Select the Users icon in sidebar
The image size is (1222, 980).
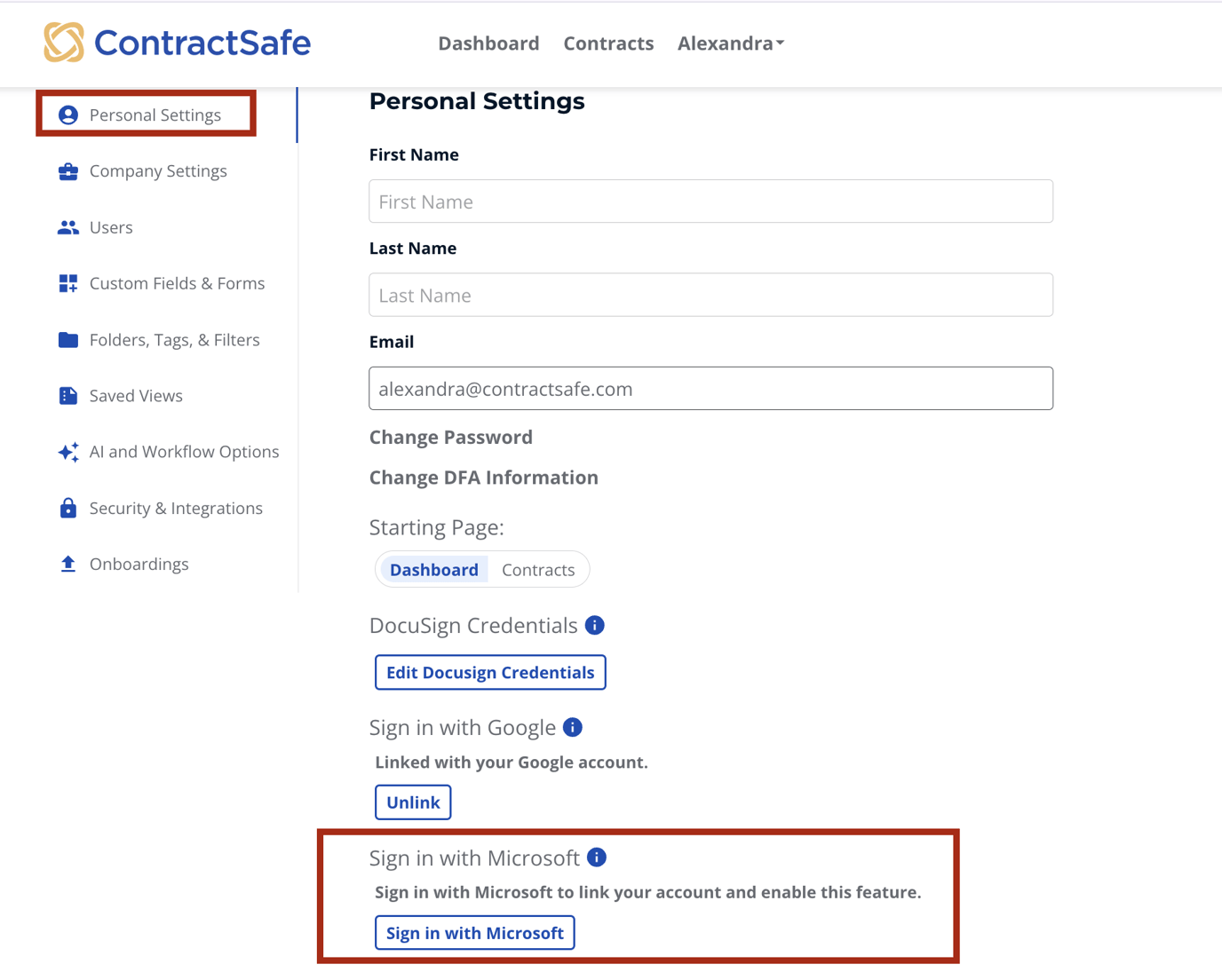pos(68,227)
